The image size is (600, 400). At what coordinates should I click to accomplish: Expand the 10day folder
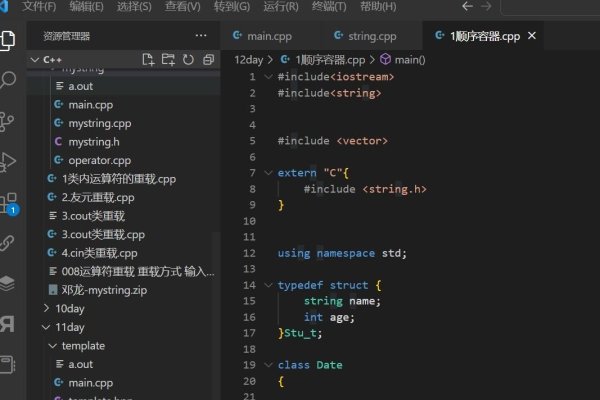48,308
